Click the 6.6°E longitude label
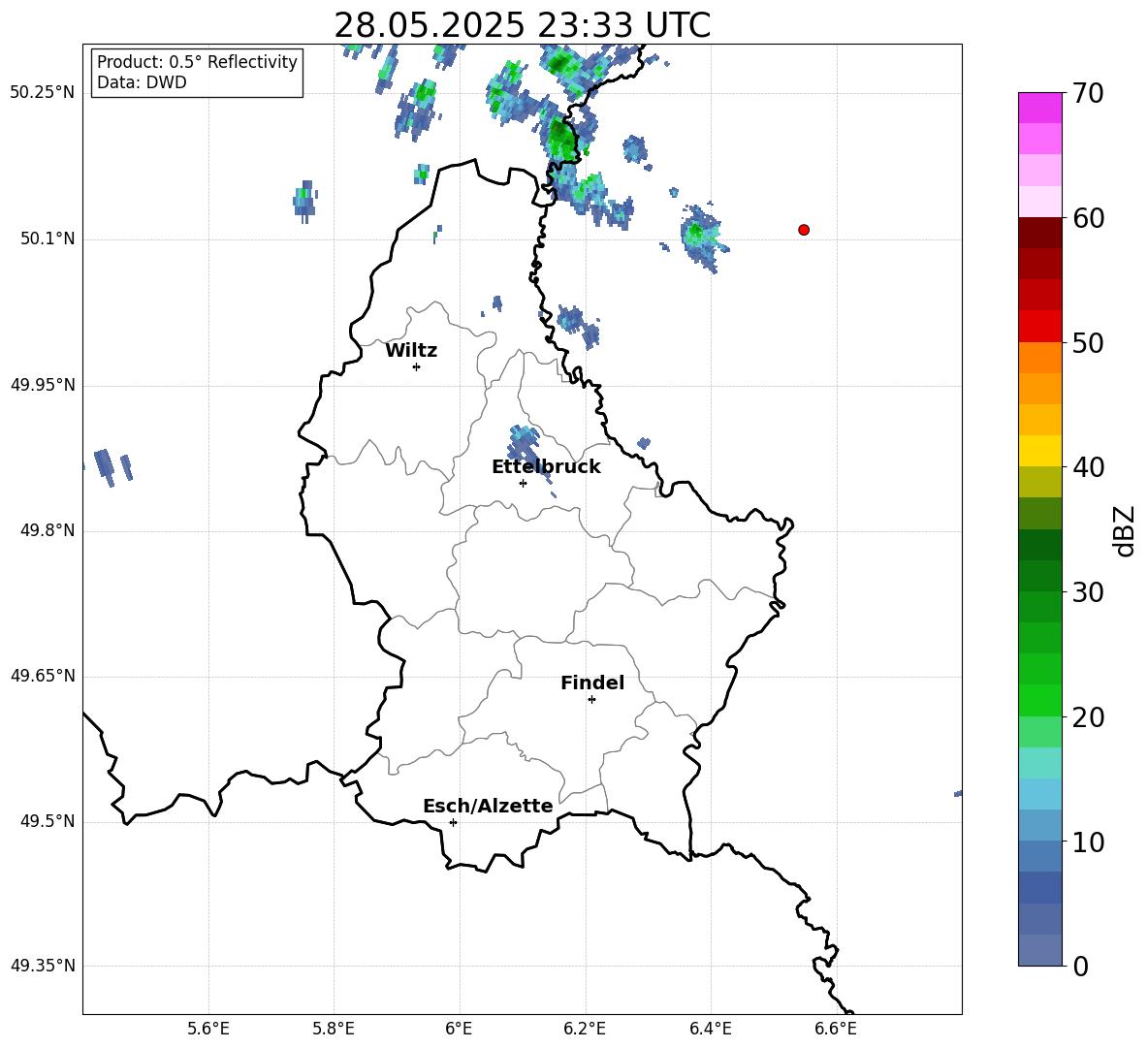Viewport: 1148px width, 1048px height. (836, 1029)
